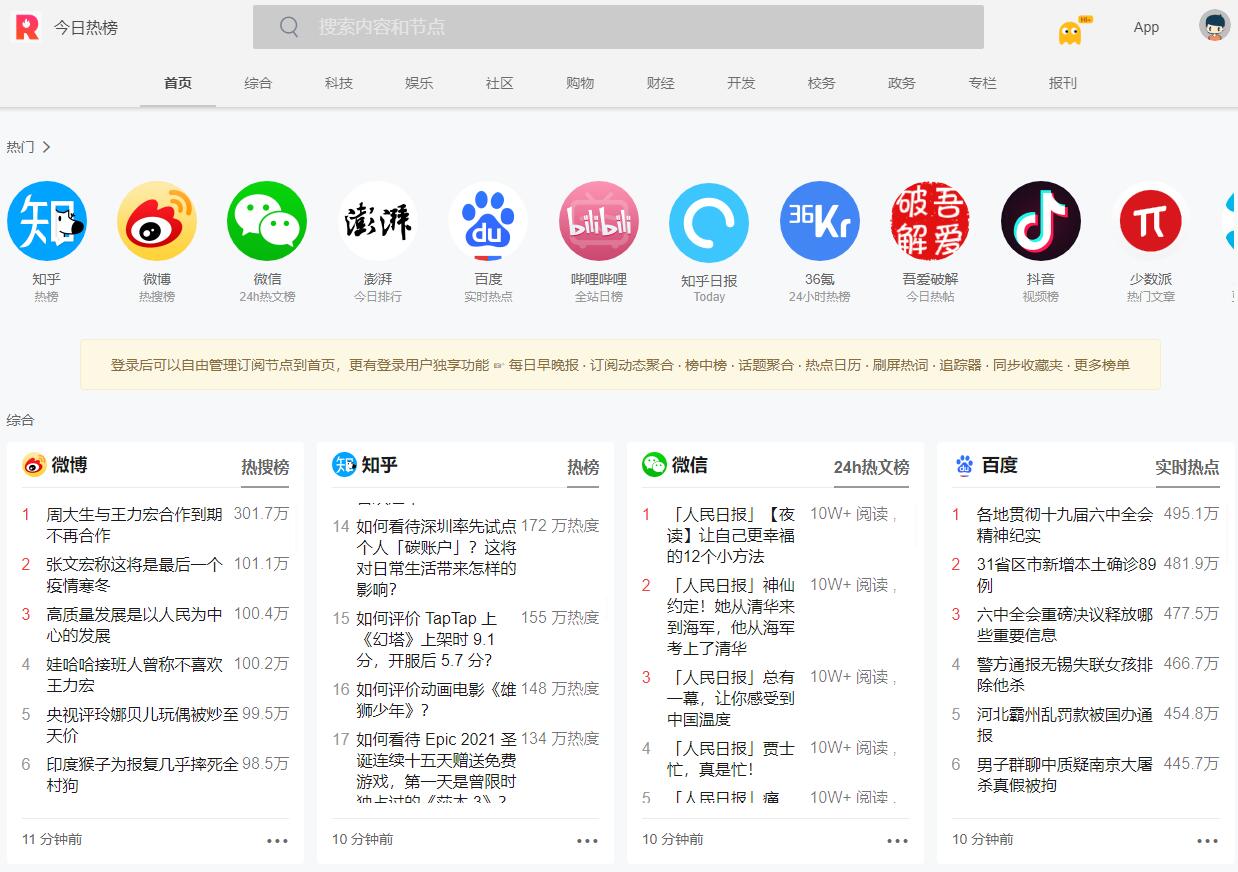1238x872 pixels.
Task: Open 印度猴子为报复几乎摔死全村狗
Action: coord(143,775)
